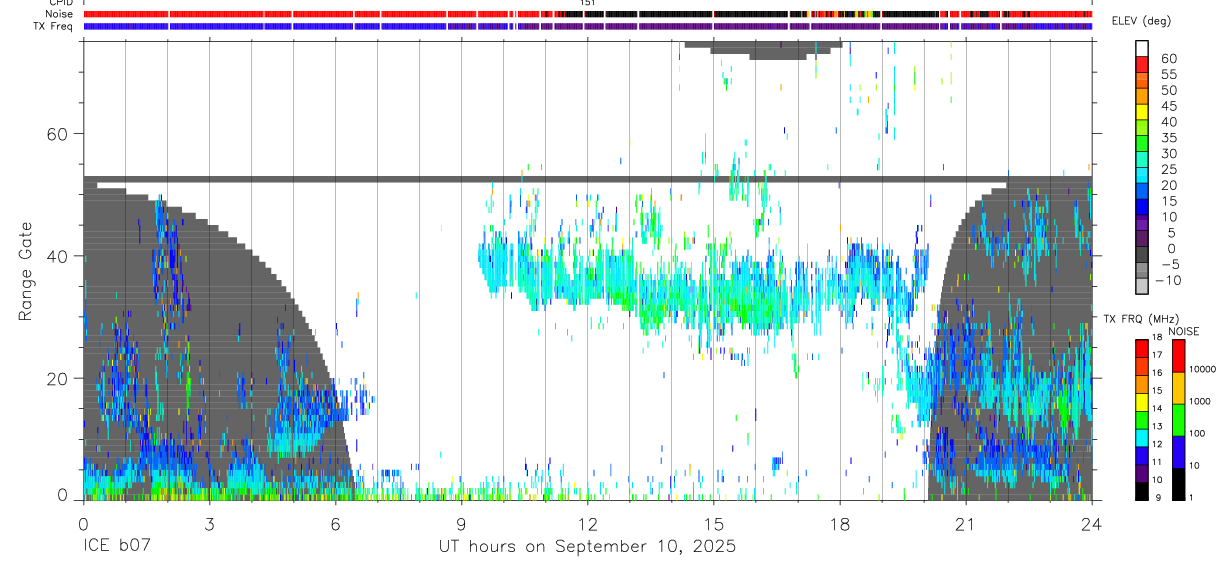Click the 24 hour label on time axis
The image size is (1228, 567).
pos(1091,522)
